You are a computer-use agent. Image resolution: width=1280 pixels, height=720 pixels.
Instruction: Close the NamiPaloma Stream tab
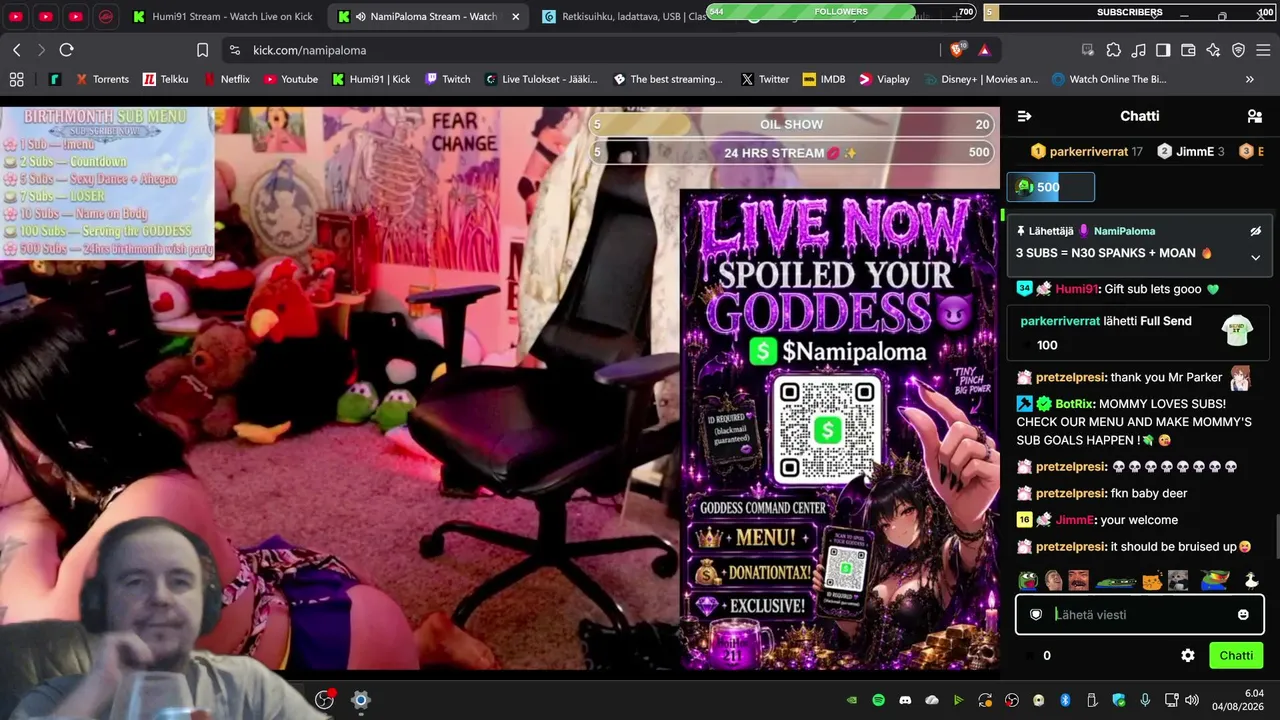[x=516, y=17]
